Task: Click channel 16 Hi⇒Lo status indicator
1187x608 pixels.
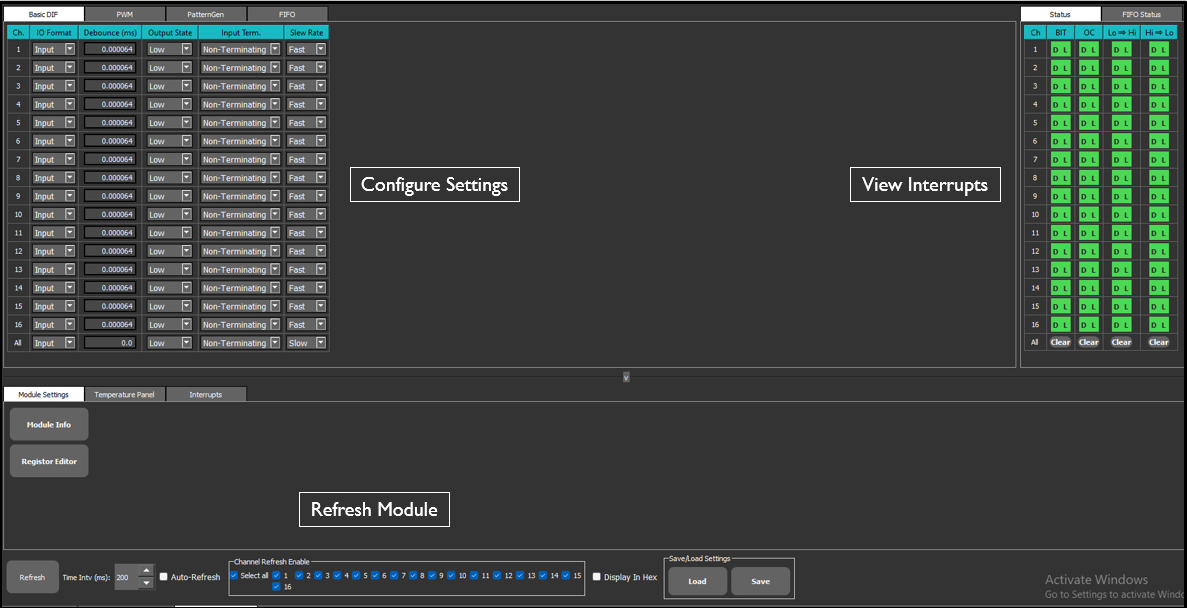Action: [1157, 324]
